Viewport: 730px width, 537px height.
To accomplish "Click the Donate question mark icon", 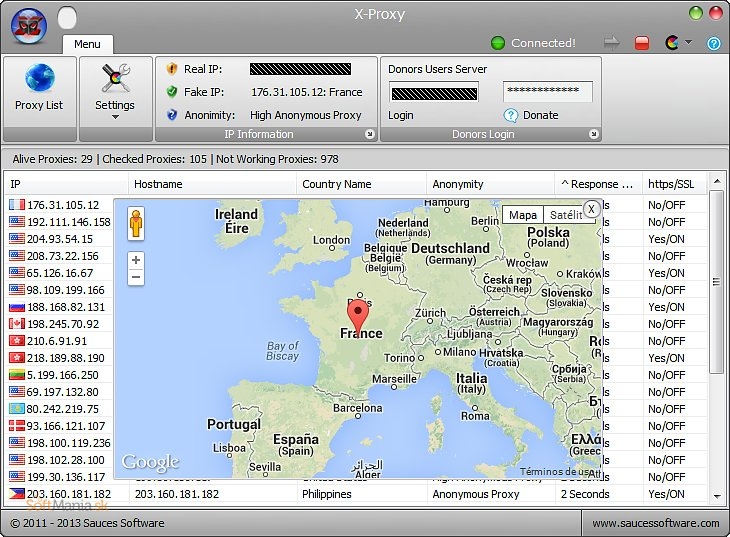I will 511,115.
